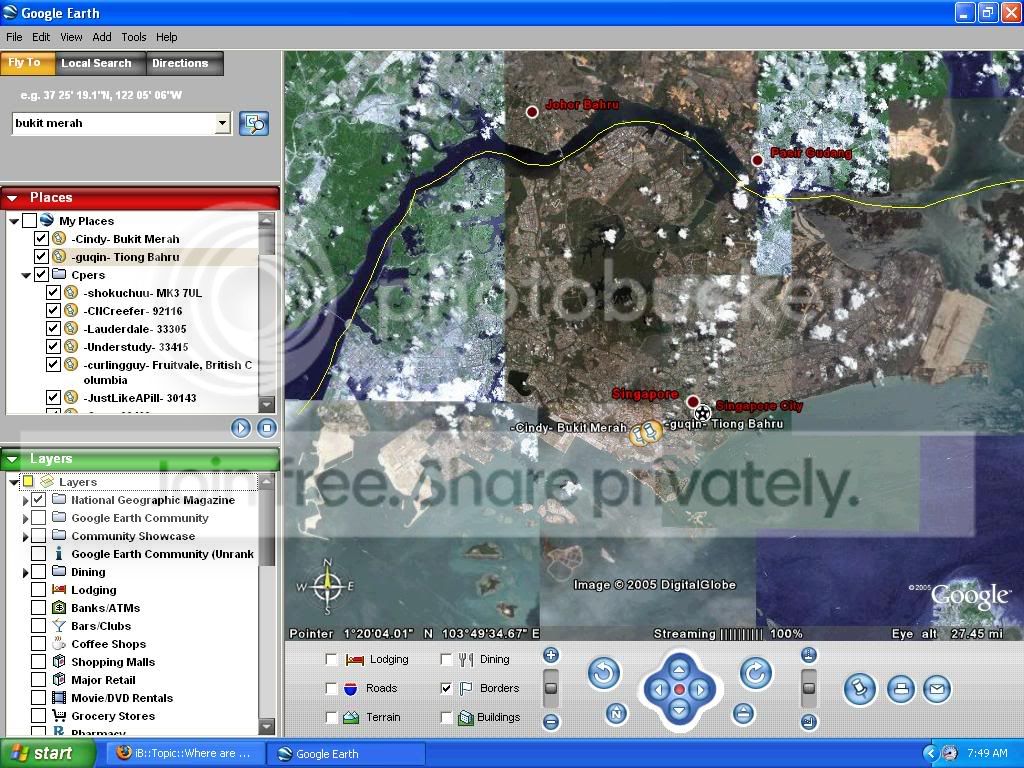The image size is (1024, 768).
Task: Add a placemark with pushpin button
Action: (859, 690)
